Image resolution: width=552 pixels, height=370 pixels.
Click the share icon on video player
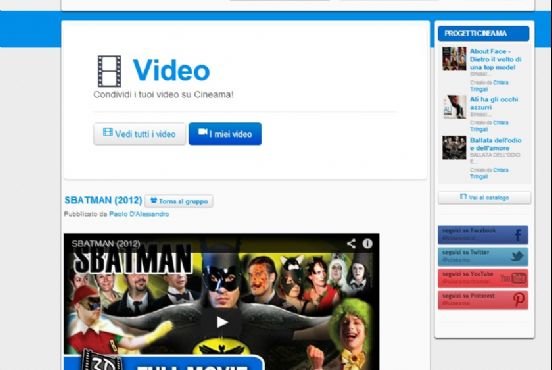351,244
